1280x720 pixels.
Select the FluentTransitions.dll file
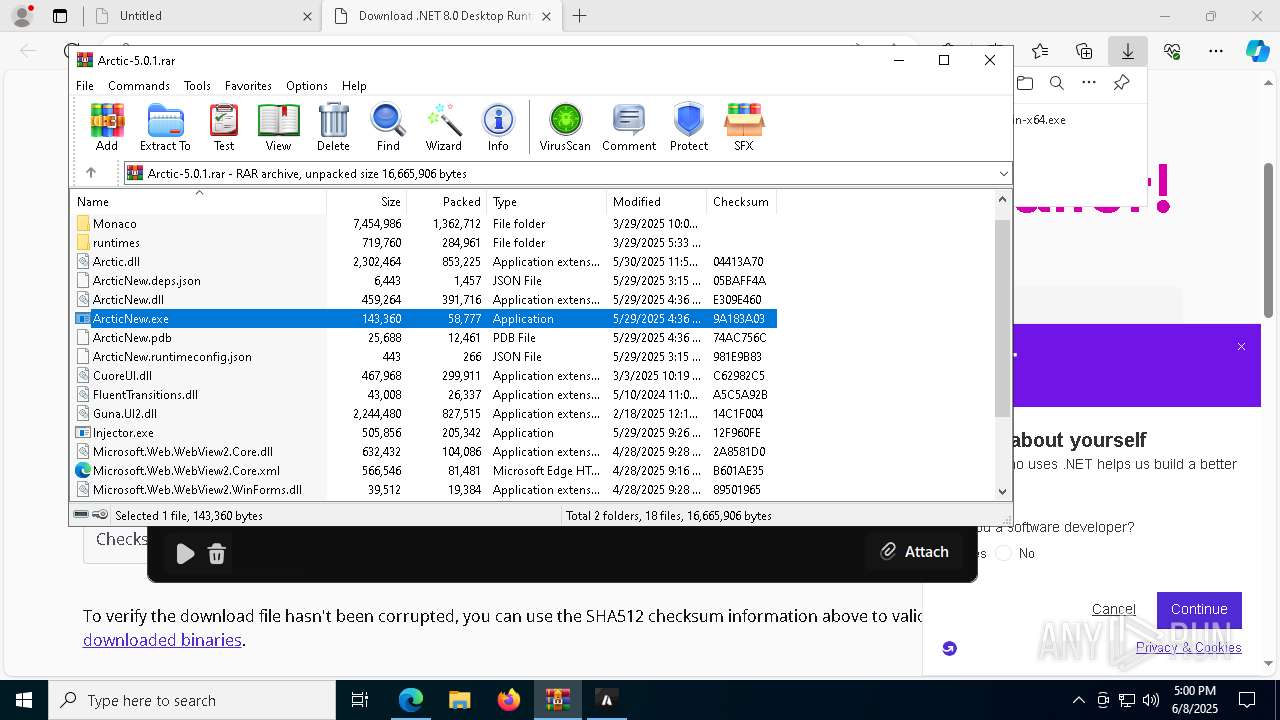(145, 395)
